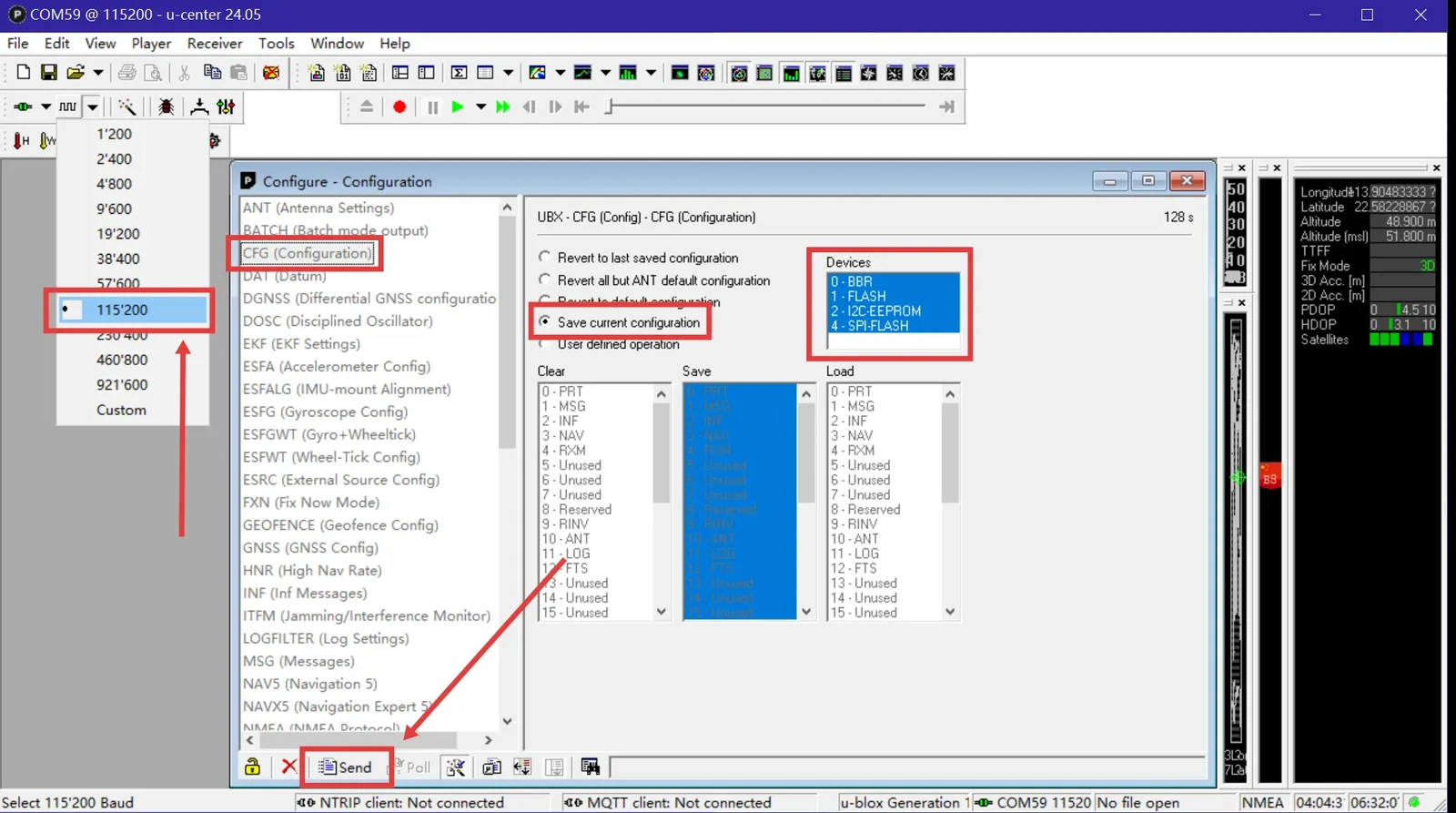This screenshot has width=1456, height=813.
Task: Select GNSS (GNSS Config) in list
Action: pyautogui.click(x=310, y=547)
